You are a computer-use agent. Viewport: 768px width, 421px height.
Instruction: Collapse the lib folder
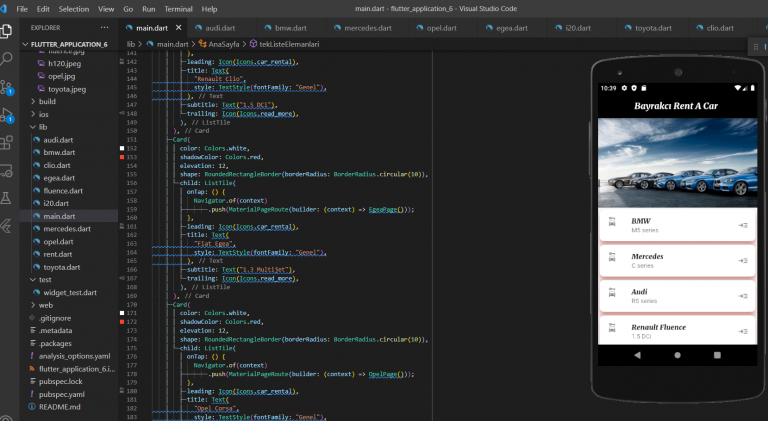pyautogui.click(x=43, y=127)
